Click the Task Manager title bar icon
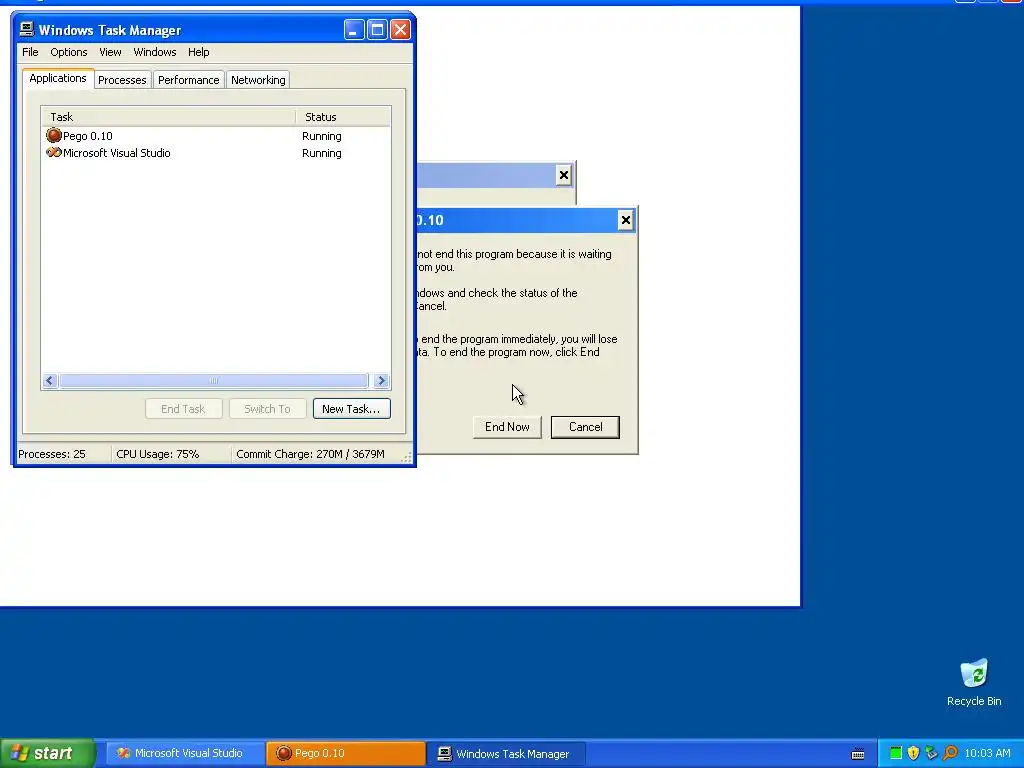 coord(26,29)
